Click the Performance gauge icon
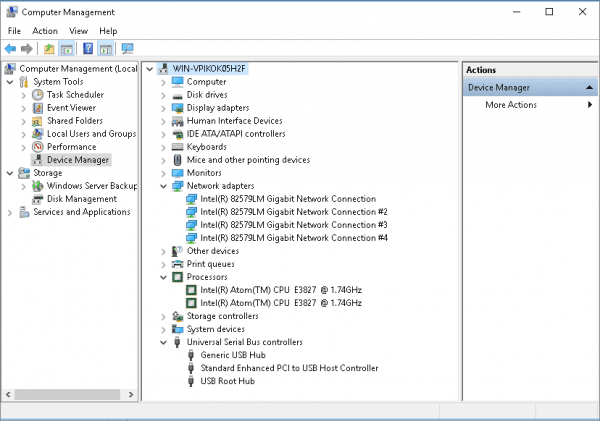Image resolution: width=600 pixels, height=421 pixels. coord(38,147)
